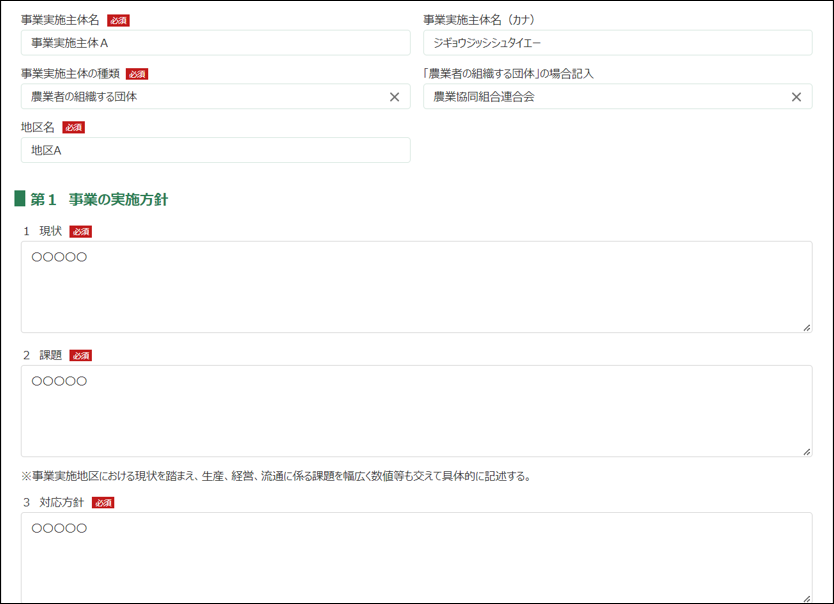Viewport: 834px width, 604px height.
Task: Click 必須 badge next to 事業実施主体名
Action: 118,20
